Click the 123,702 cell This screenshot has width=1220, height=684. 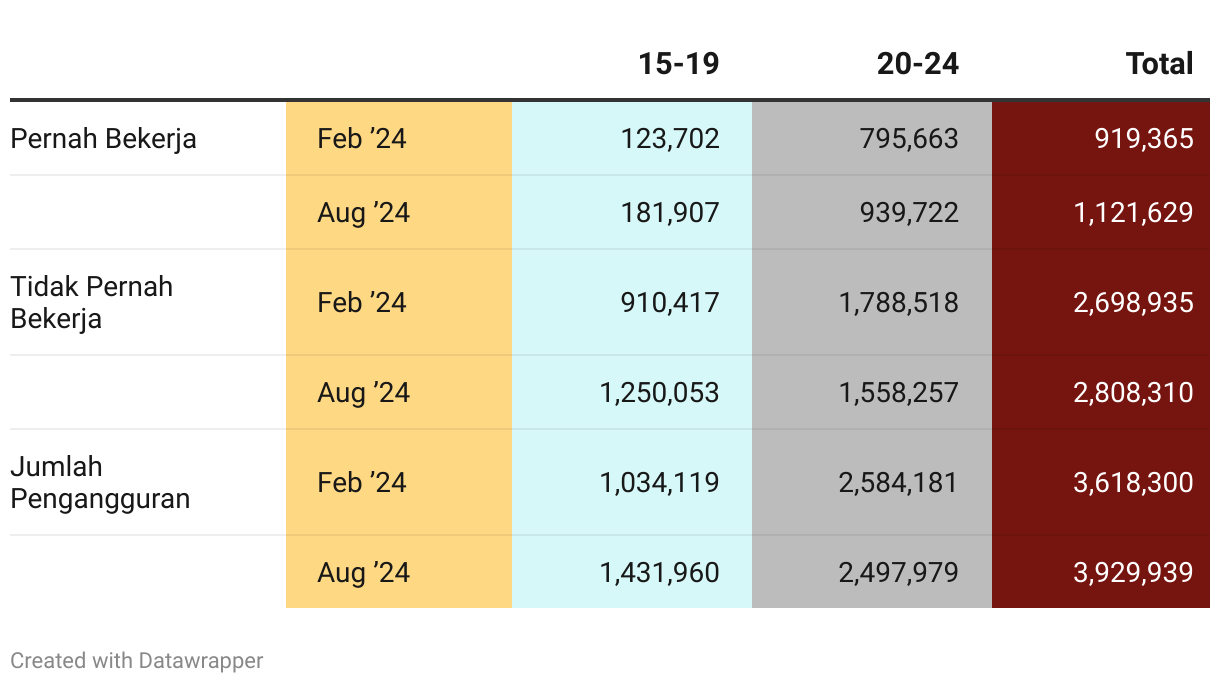(669, 139)
